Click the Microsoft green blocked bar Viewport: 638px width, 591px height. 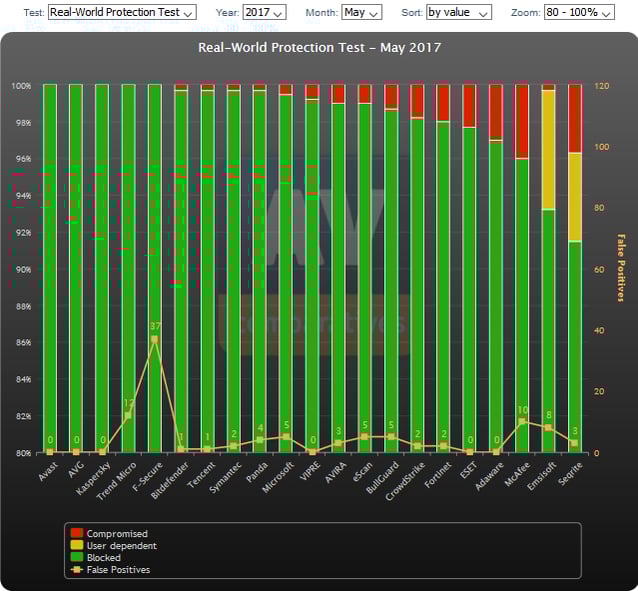click(286, 274)
